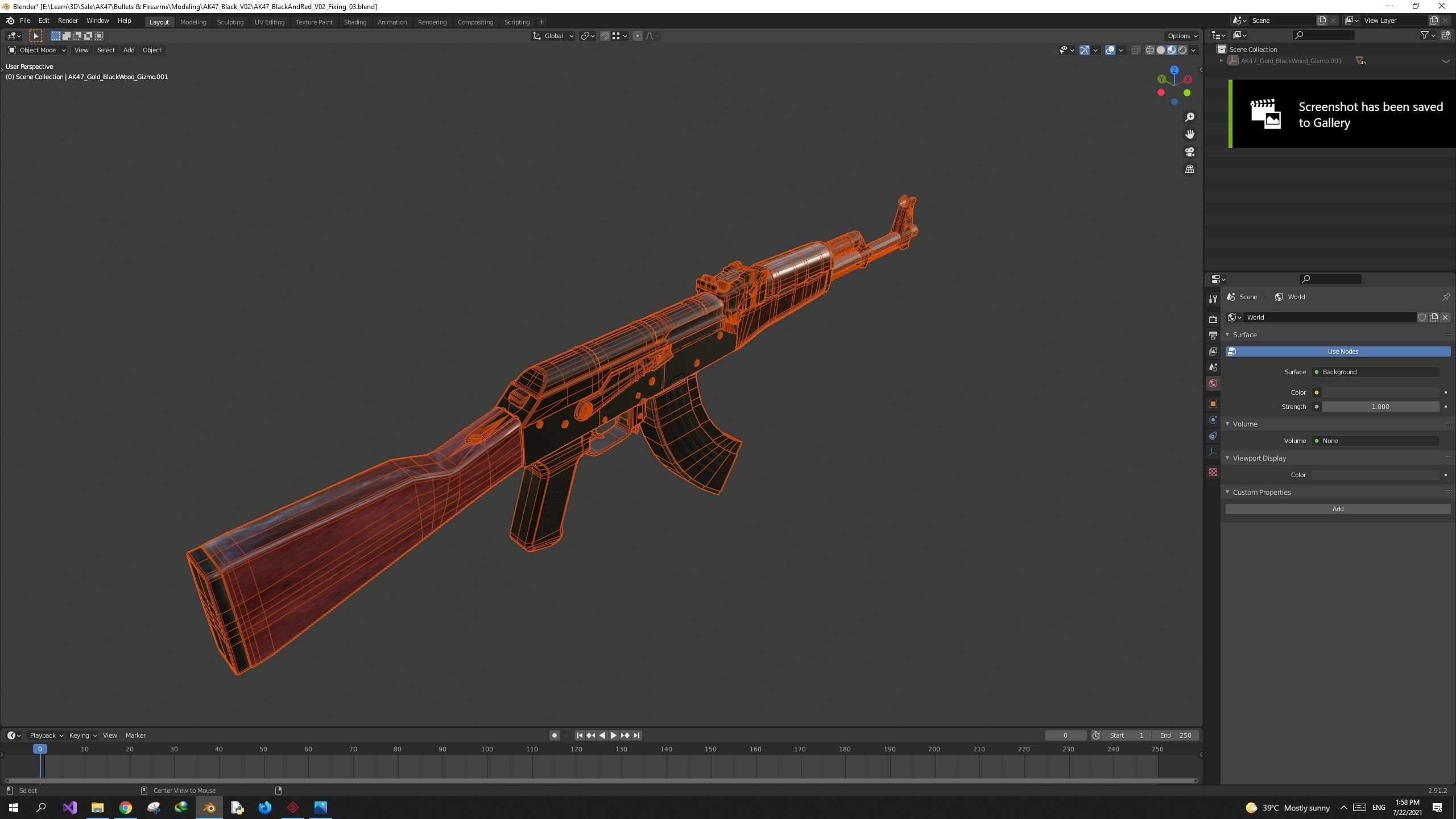Toggle snapping magnet icon
Image resolution: width=1456 pixels, height=819 pixels.
point(605,36)
